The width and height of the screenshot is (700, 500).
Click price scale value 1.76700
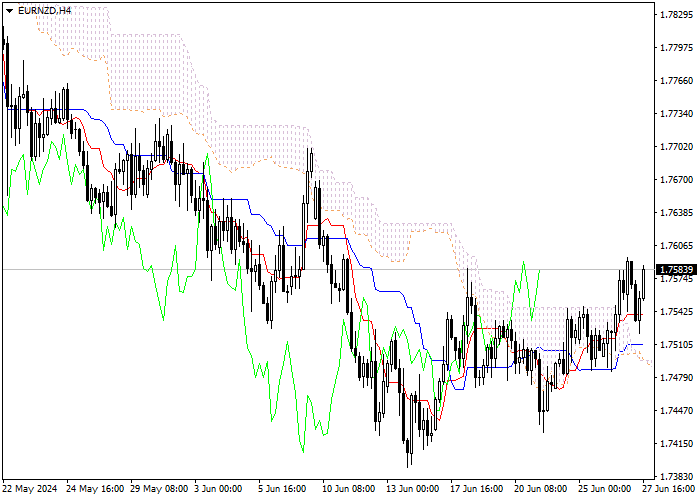point(677,180)
